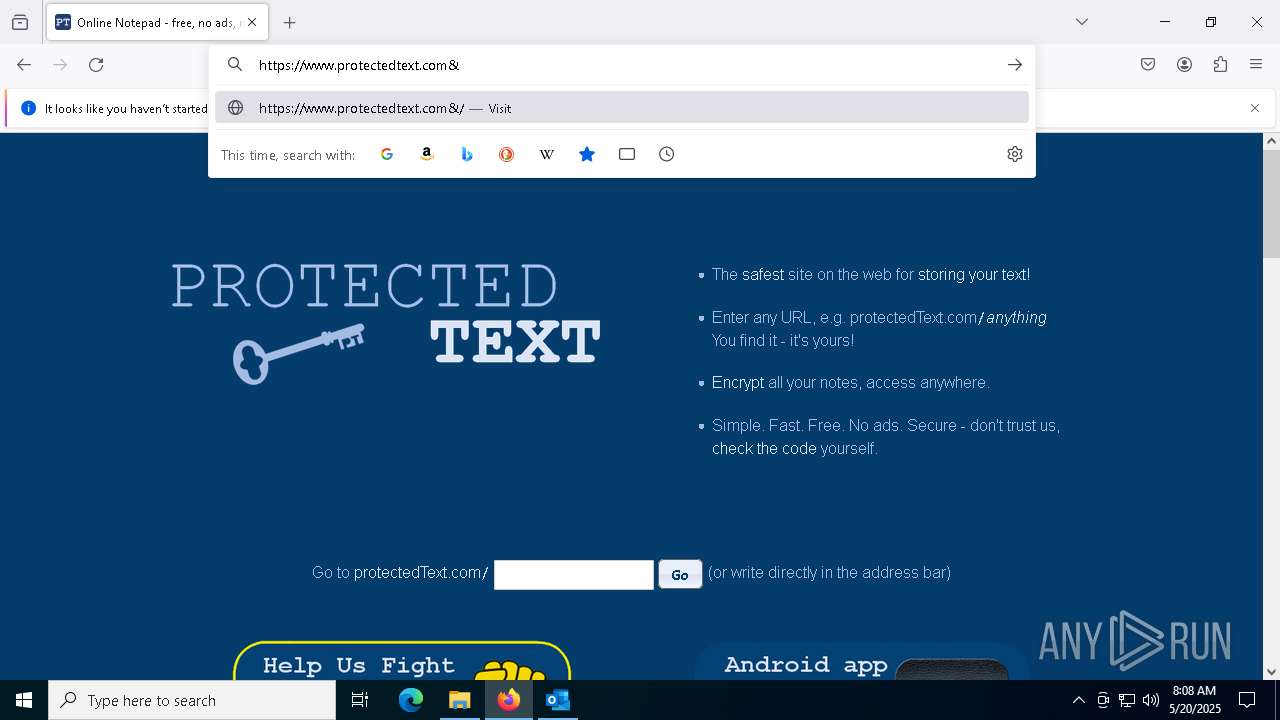Launch Microsoft Edge from taskbar
This screenshot has height=720, width=1280.
pyautogui.click(x=411, y=700)
